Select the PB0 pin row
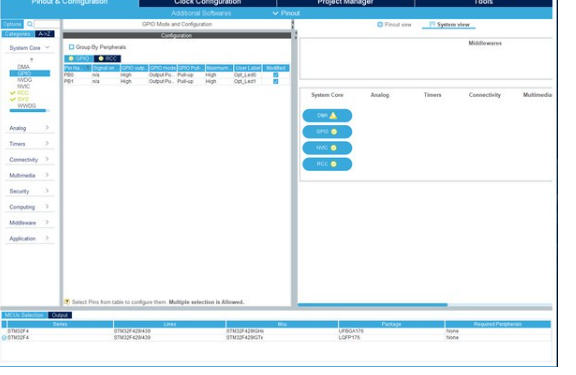The width and height of the screenshot is (576, 375). pos(176,75)
